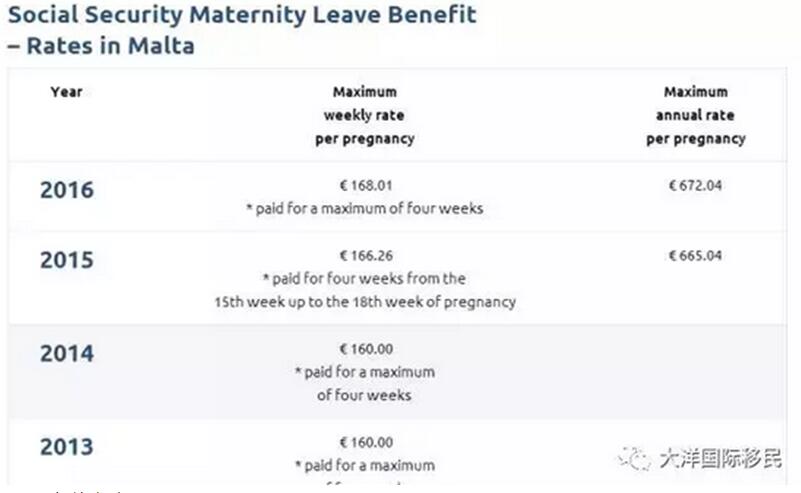Click the 2014 year row label

pyautogui.click(x=67, y=354)
